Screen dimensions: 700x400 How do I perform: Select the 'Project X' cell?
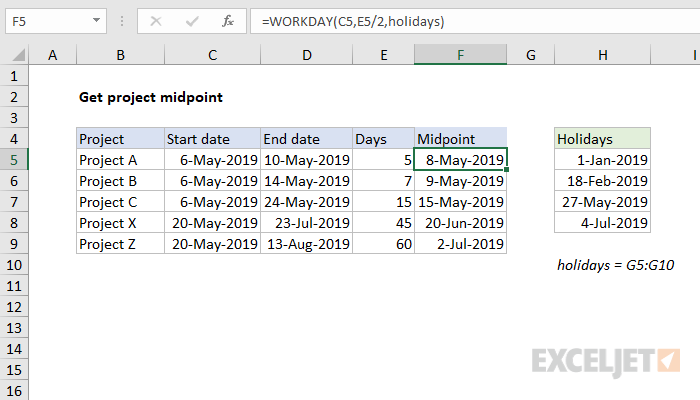tap(121, 223)
